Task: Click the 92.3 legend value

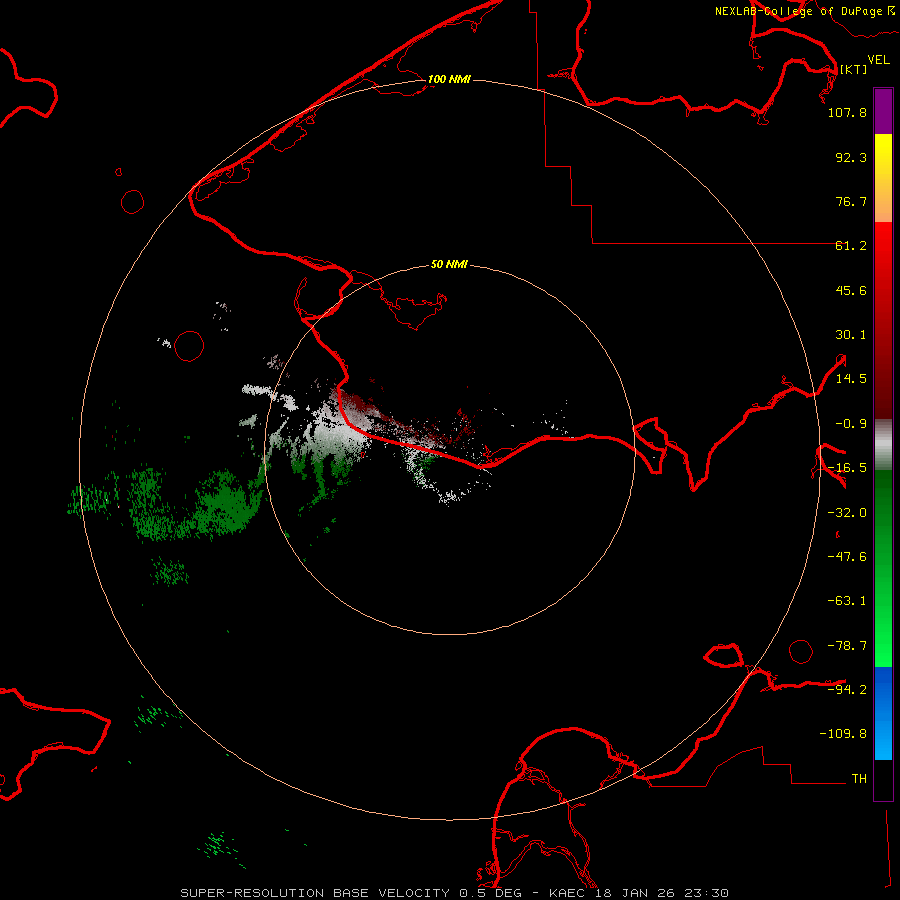Action: pyautogui.click(x=851, y=157)
